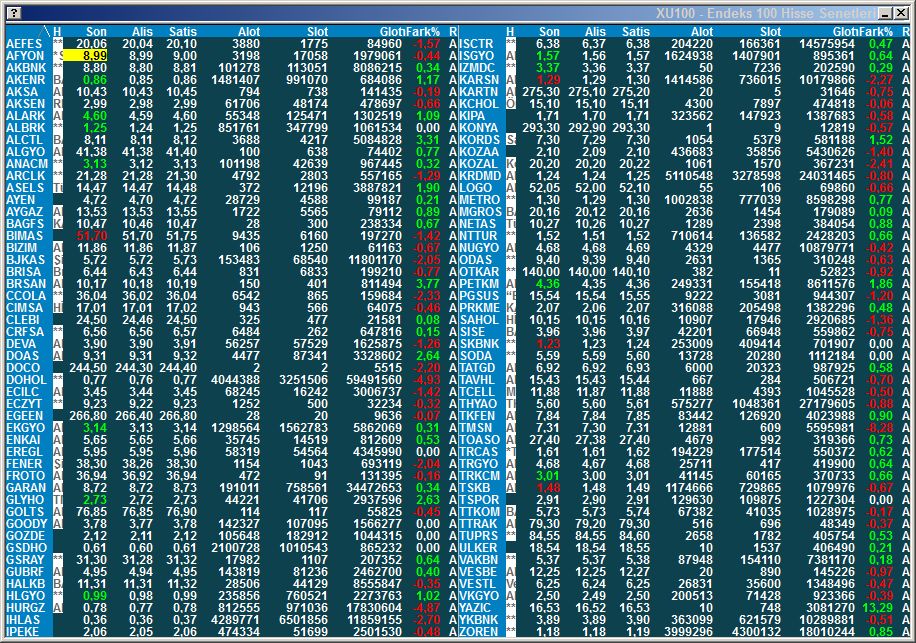The image size is (916, 643).
Task: Click the Alis header above AEFES row
Action: [142, 32]
